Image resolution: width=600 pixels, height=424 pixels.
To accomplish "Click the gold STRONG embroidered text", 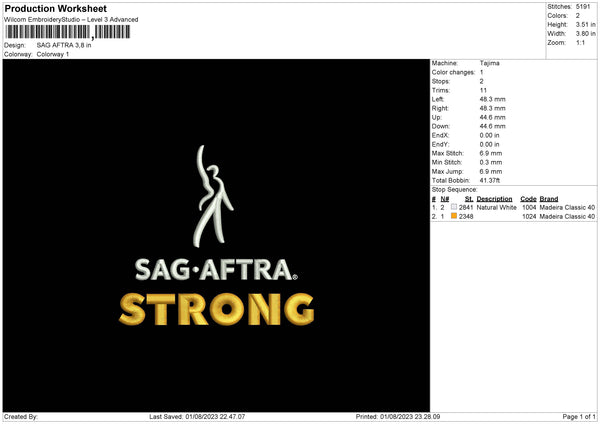I will (214, 309).
